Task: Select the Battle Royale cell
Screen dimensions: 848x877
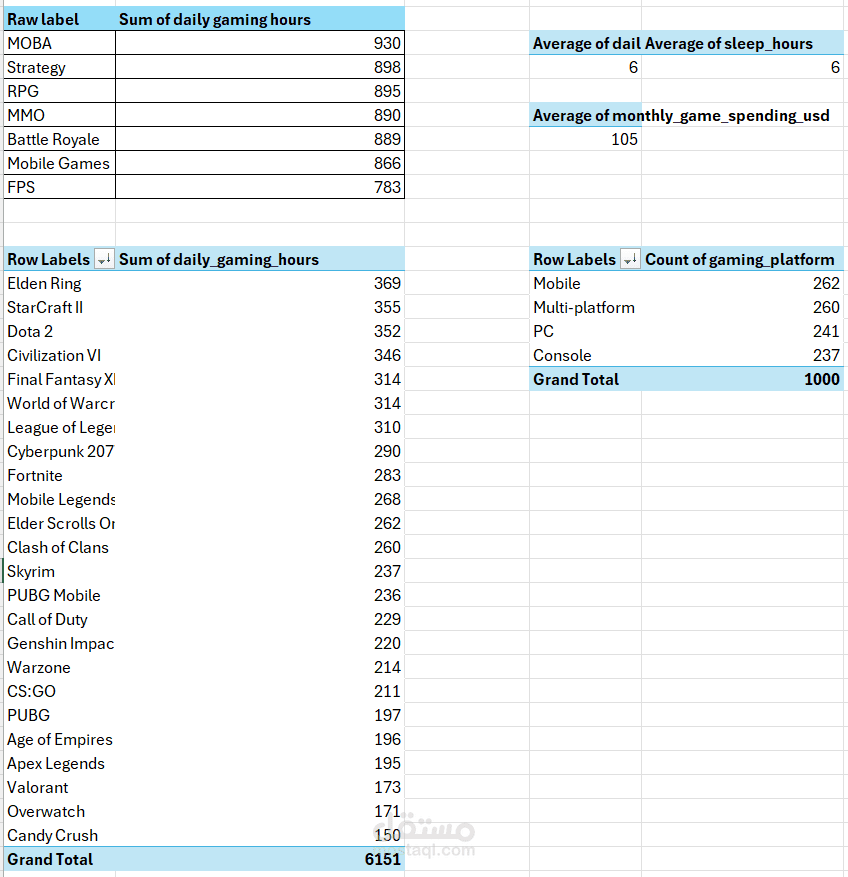Action: point(59,139)
